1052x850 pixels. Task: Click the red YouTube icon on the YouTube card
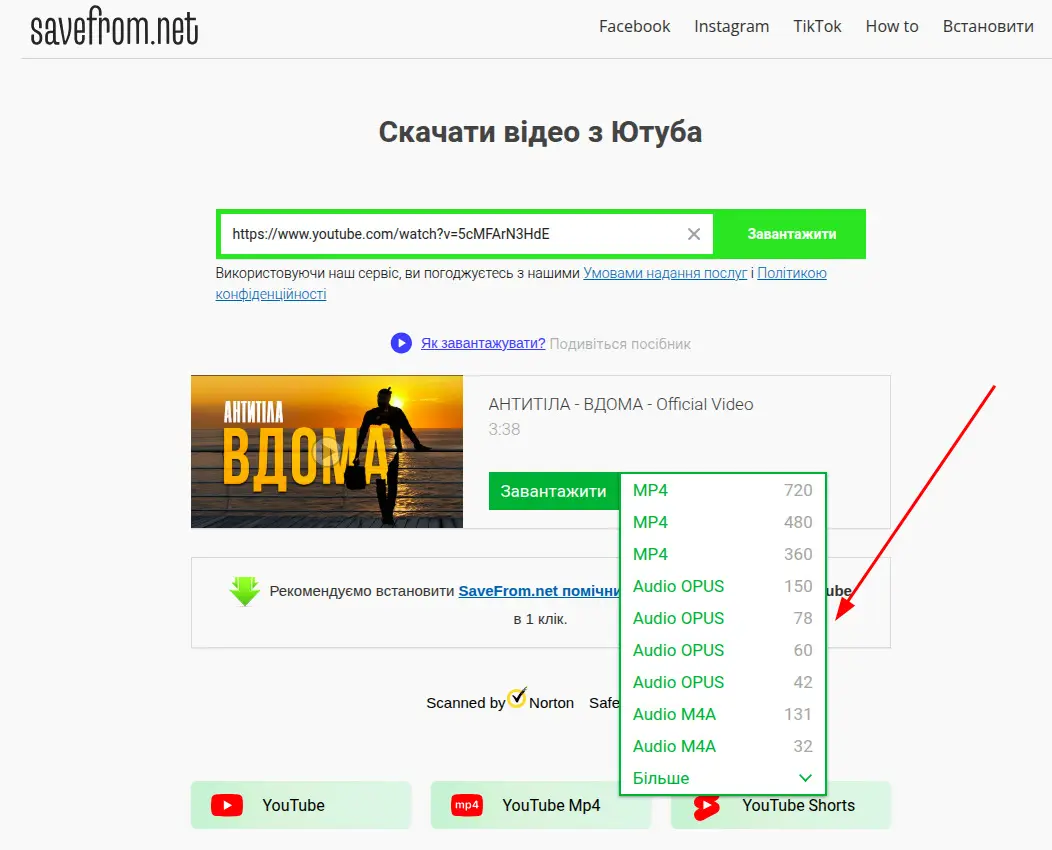(x=227, y=805)
